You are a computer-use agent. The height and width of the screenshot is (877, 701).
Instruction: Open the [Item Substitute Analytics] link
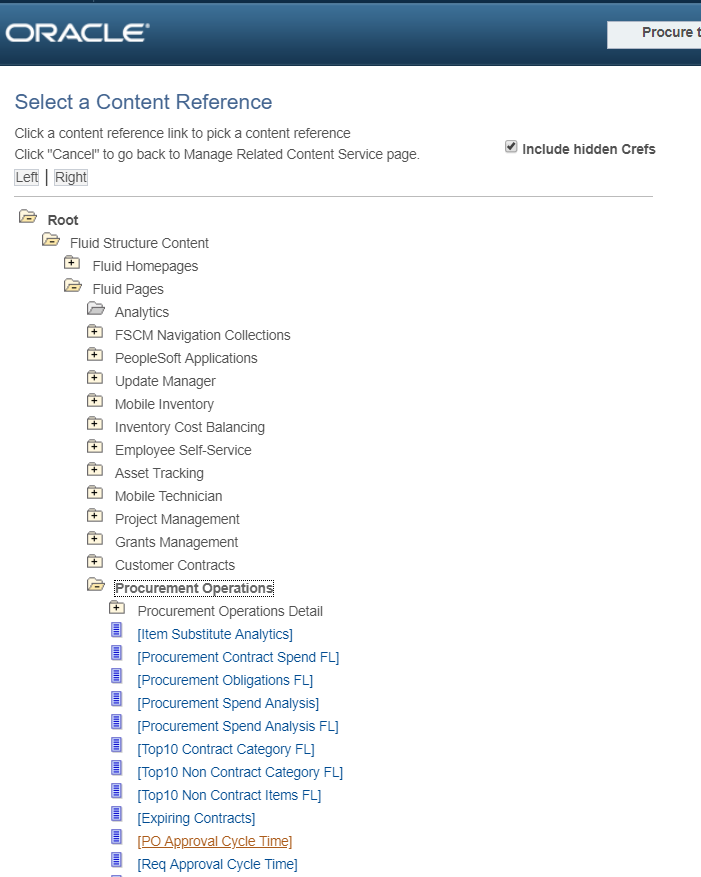coord(215,634)
